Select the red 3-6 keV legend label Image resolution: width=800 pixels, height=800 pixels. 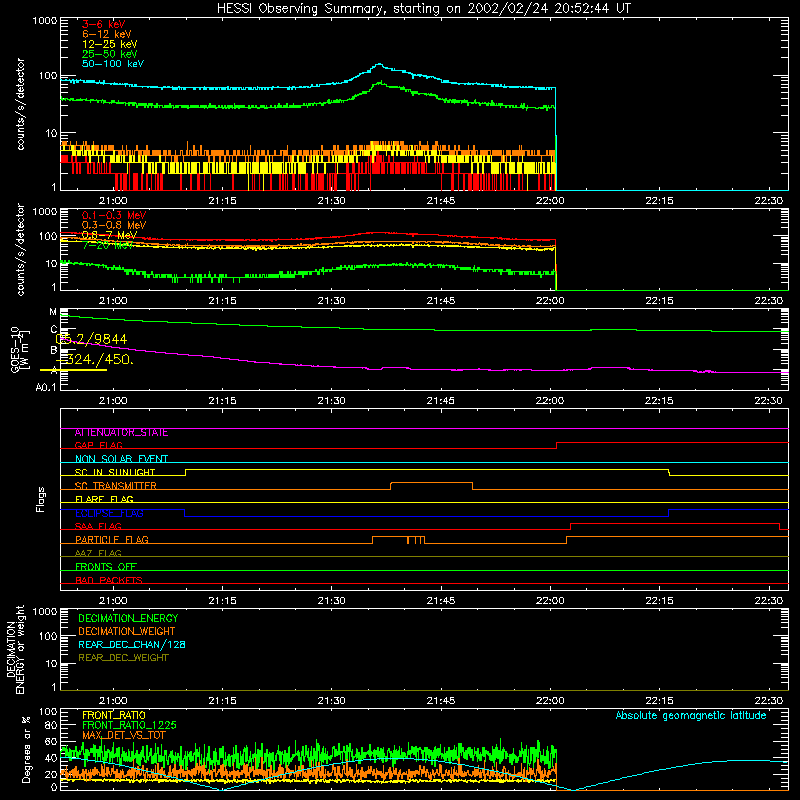point(103,24)
